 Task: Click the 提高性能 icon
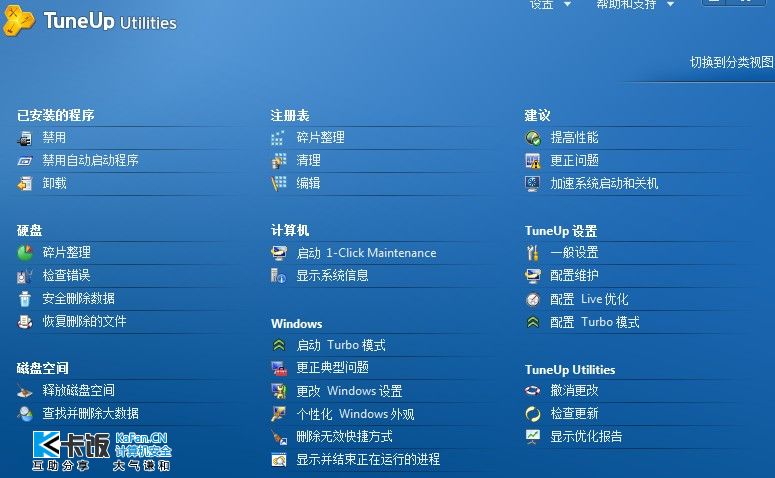pyautogui.click(x=533, y=138)
